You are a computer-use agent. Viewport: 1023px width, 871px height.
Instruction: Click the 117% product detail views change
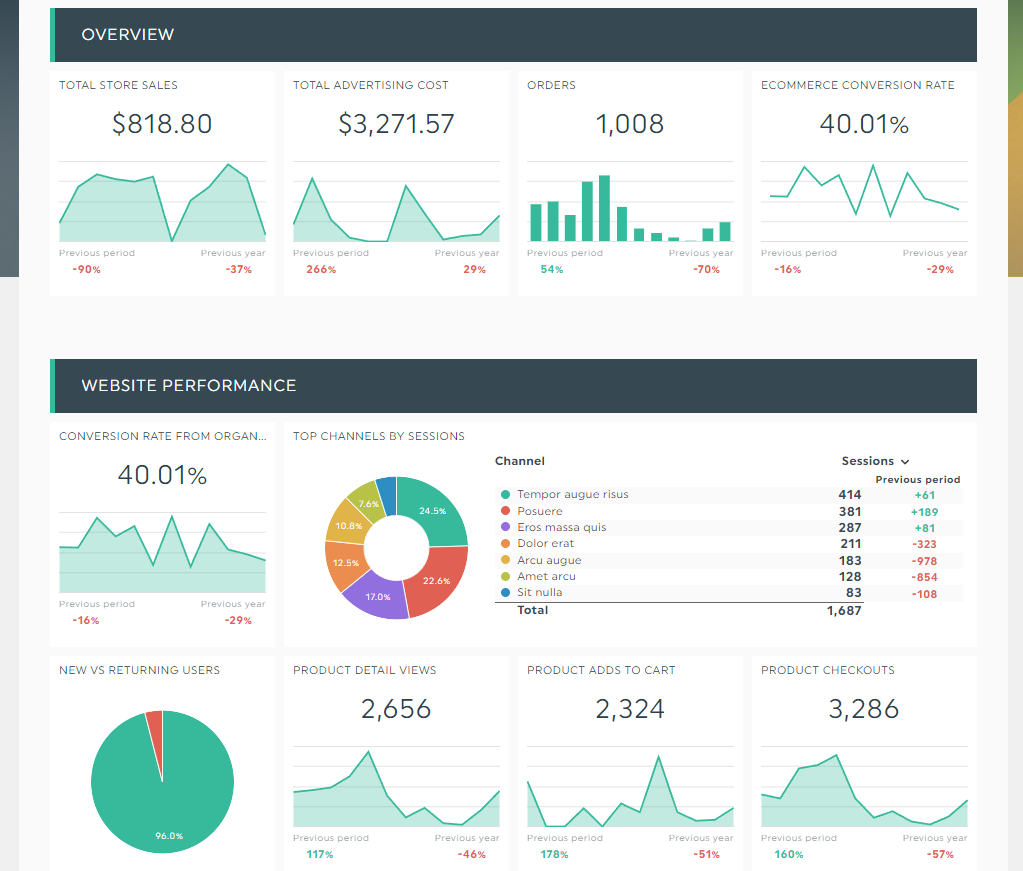tap(320, 854)
